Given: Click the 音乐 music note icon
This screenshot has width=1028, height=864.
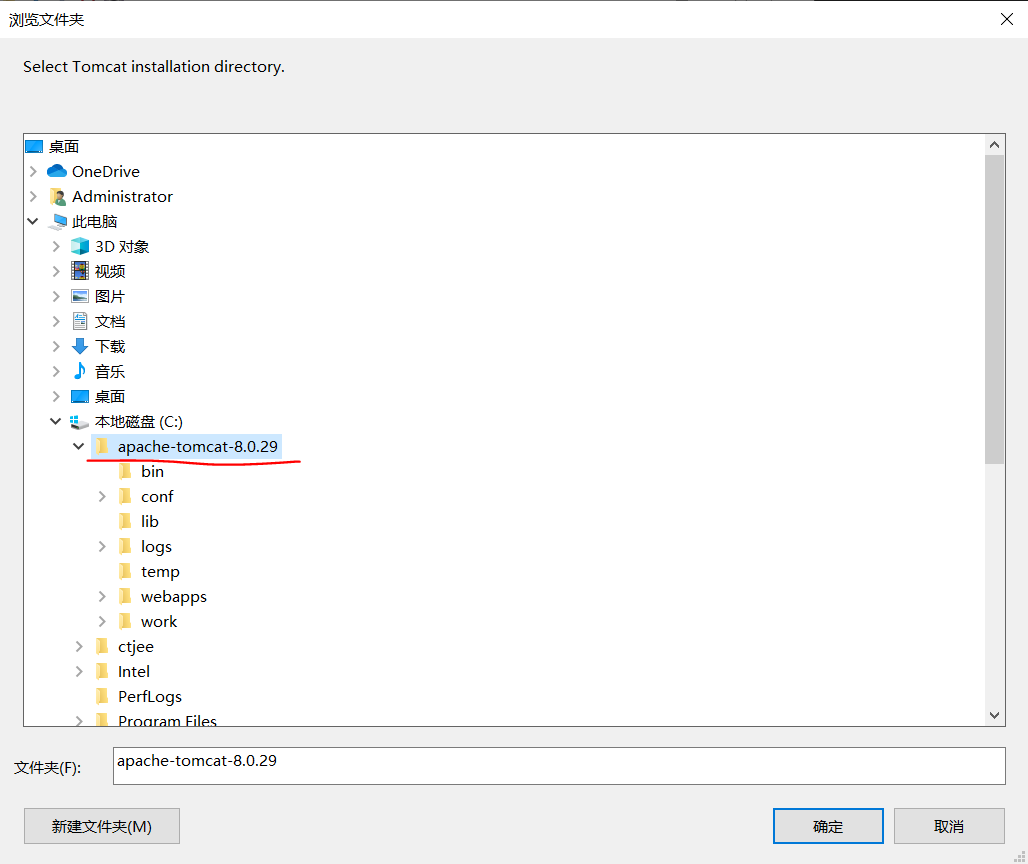Looking at the screenshot, I should point(80,371).
